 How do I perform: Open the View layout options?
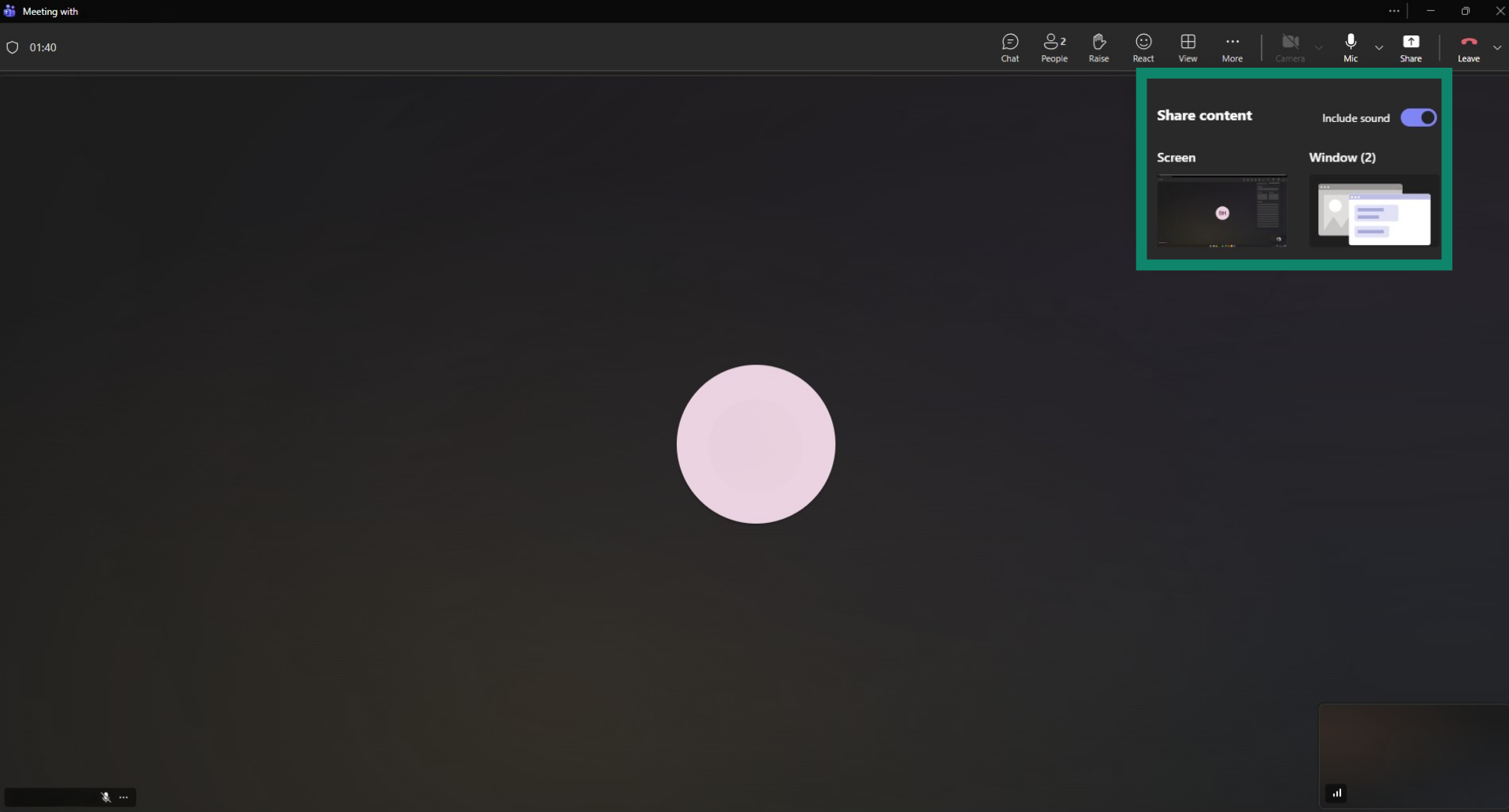coord(1188,47)
